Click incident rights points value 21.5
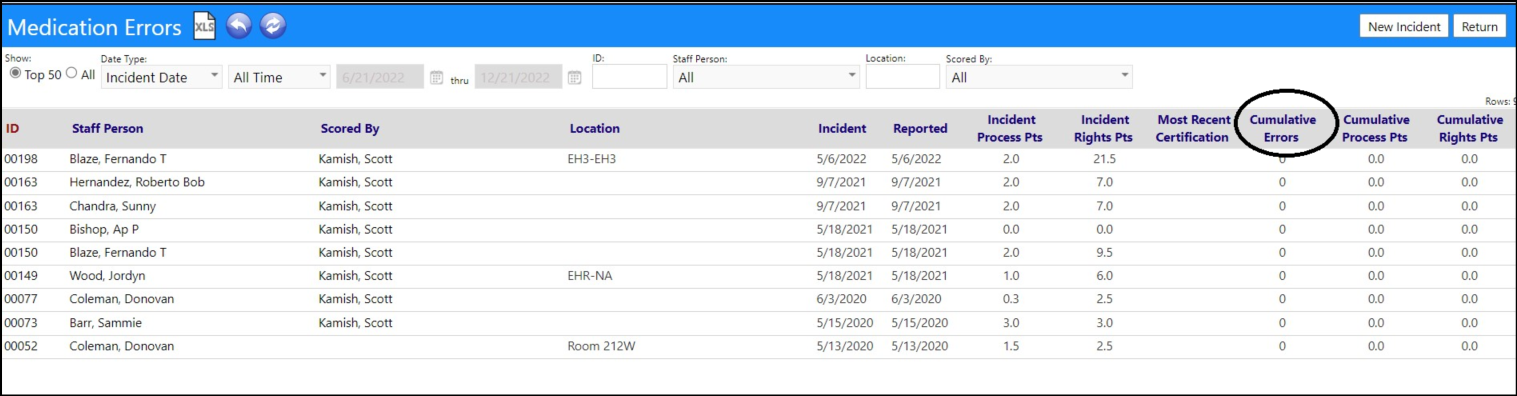This screenshot has width=1517, height=396. 1103,159
